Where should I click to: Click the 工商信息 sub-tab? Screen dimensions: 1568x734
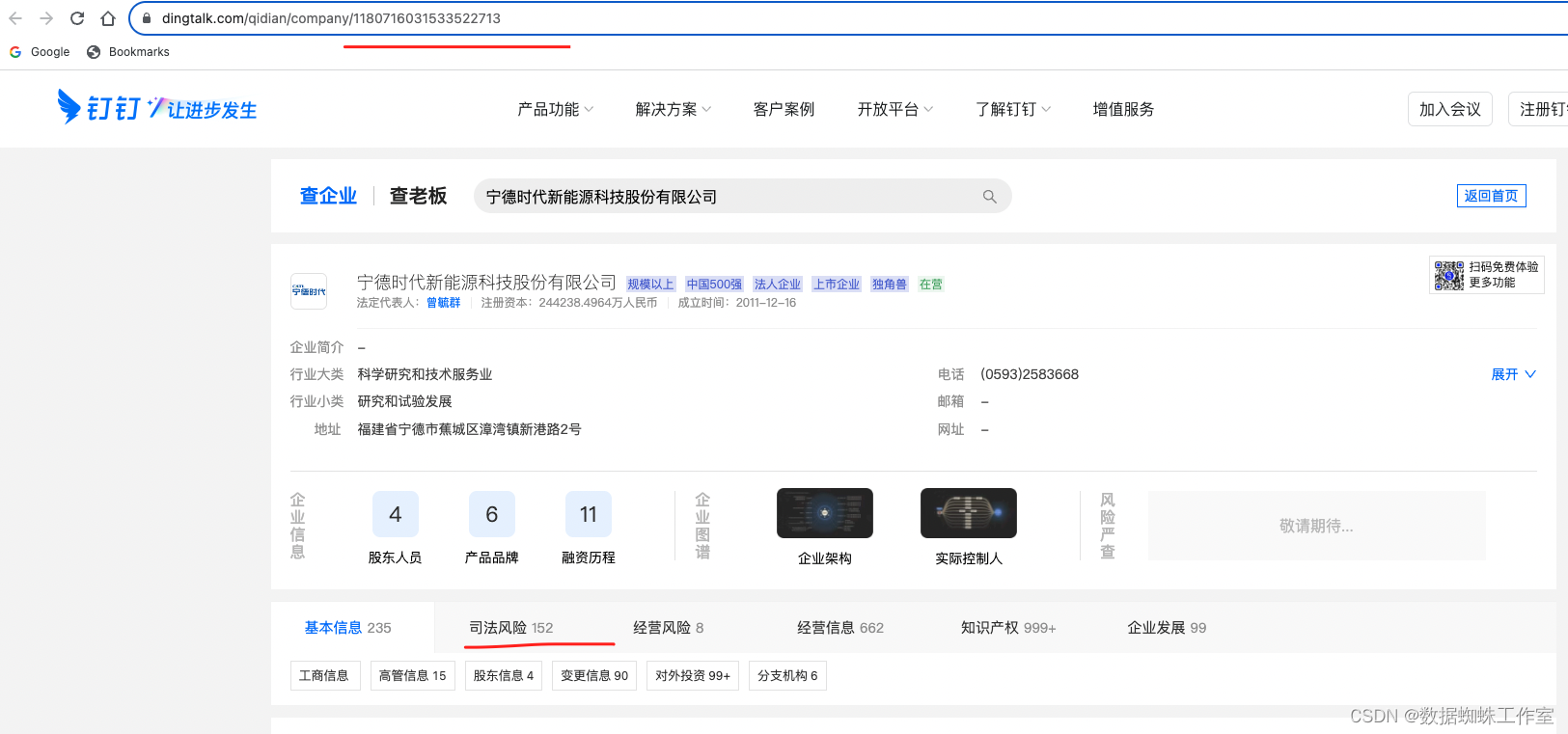point(325,675)
